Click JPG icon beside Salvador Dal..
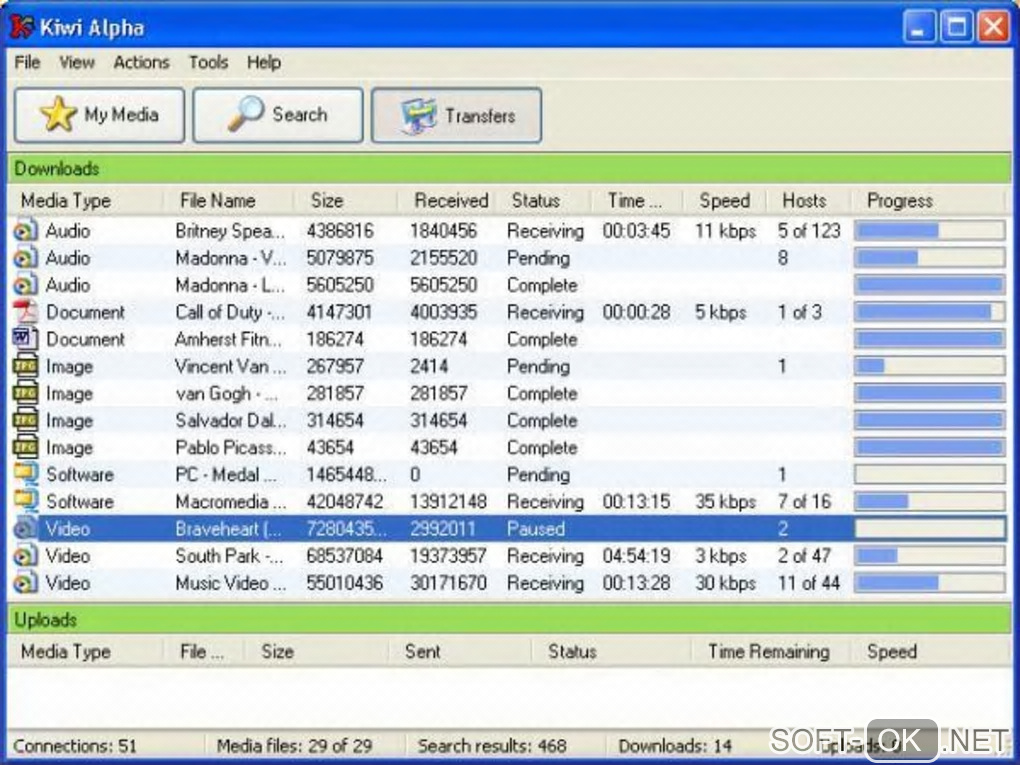The height and width of the screenshot is (765, 1020). pyautogui.click(x=25, y=420)
